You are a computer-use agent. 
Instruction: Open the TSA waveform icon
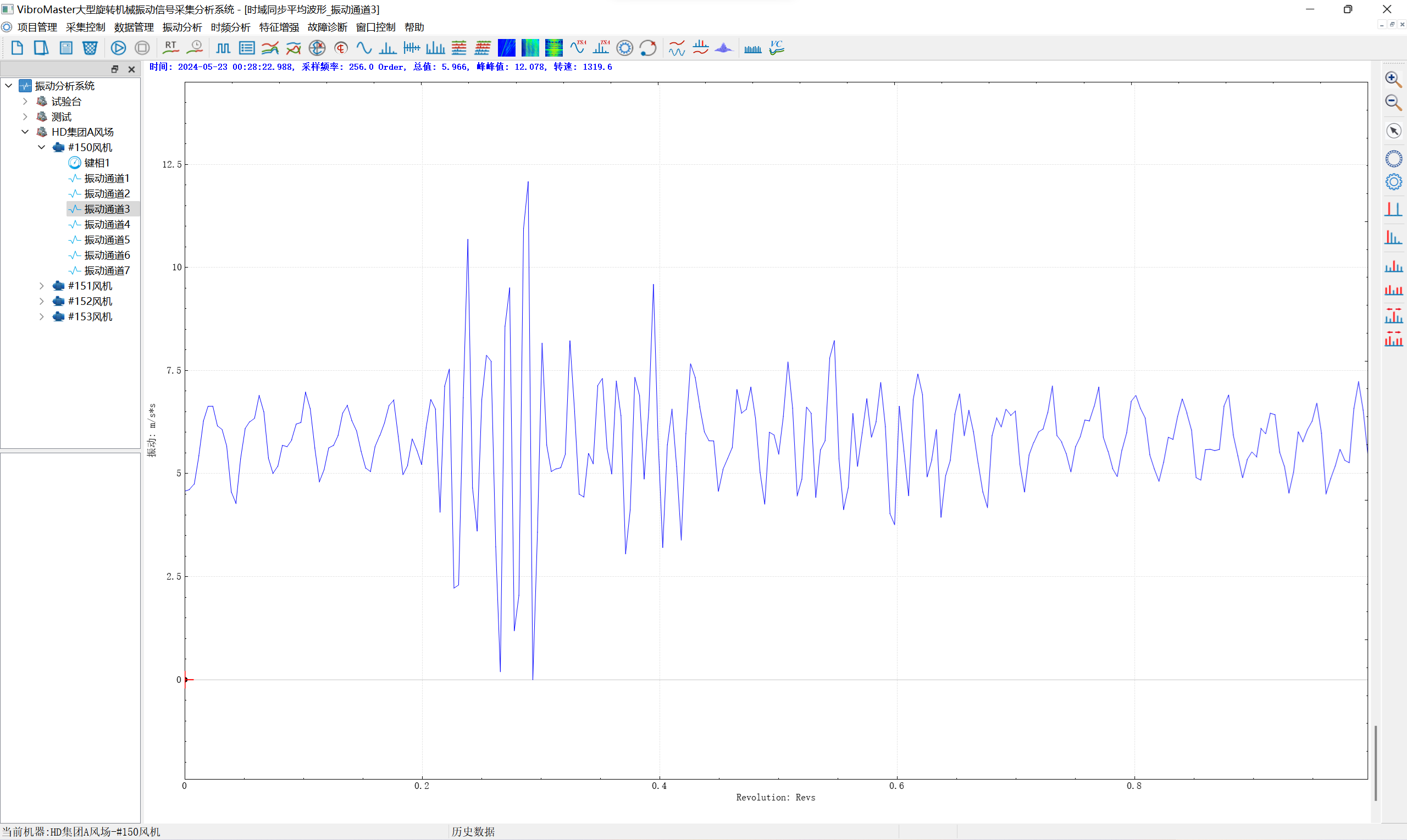click(x=578, y=48)
